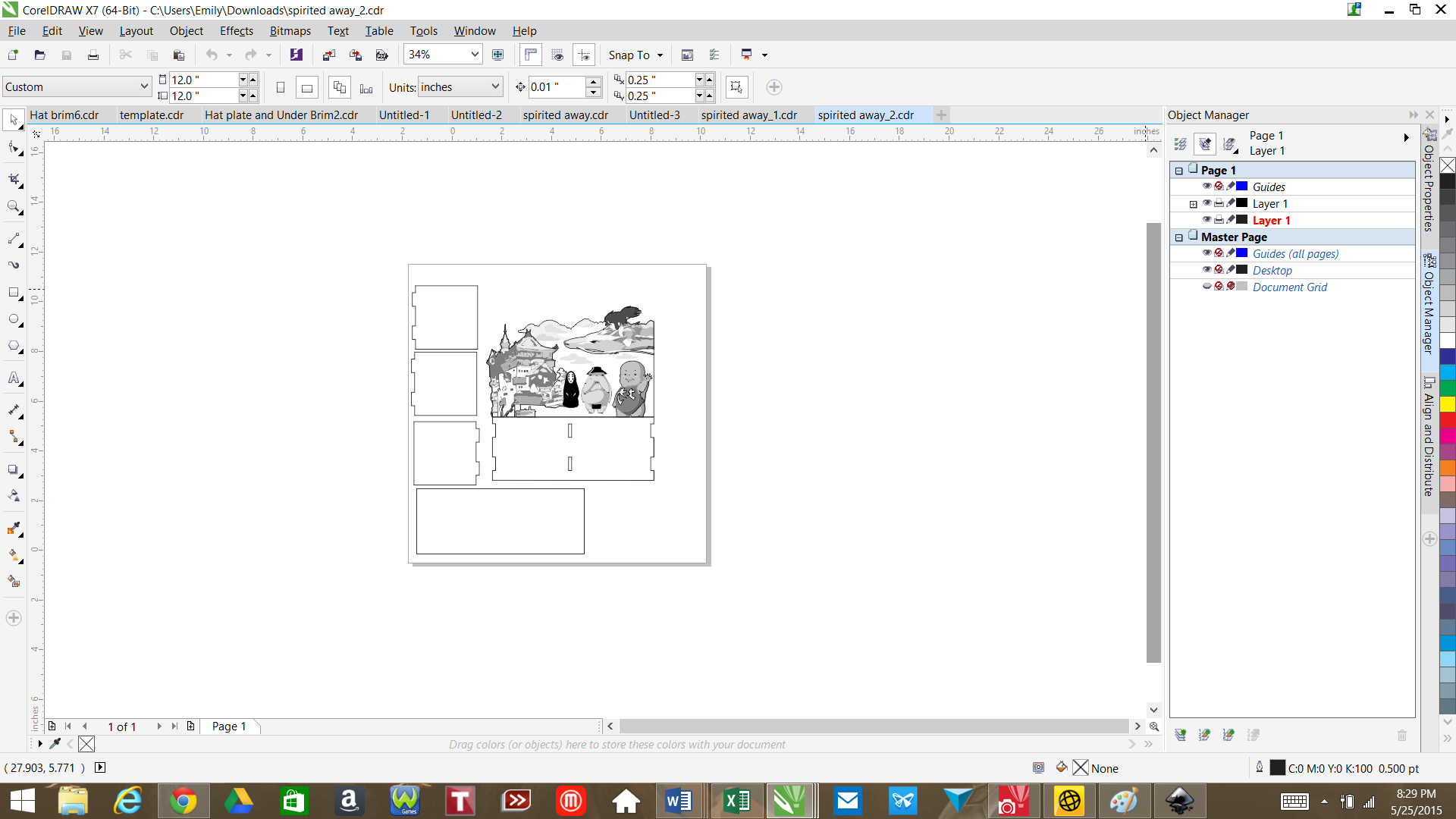
Task: Click the Print icon in the toolbar
Action: tap(93, 55)
